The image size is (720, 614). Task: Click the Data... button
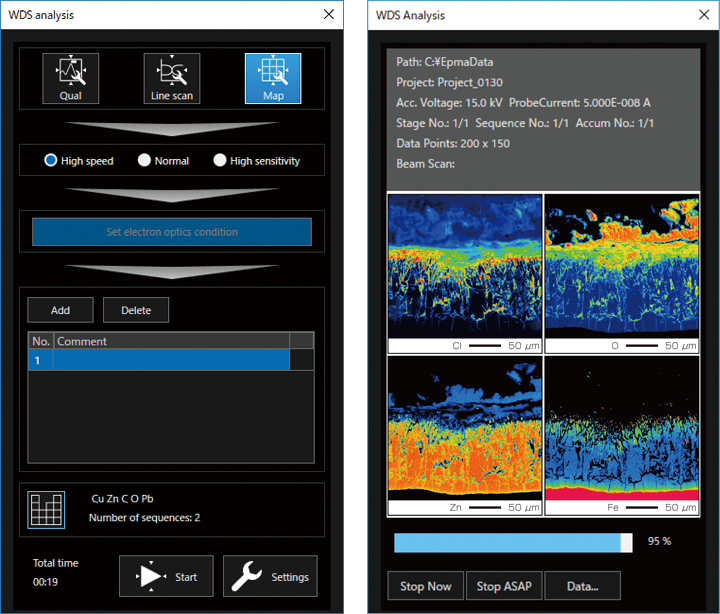coord(583,586)
